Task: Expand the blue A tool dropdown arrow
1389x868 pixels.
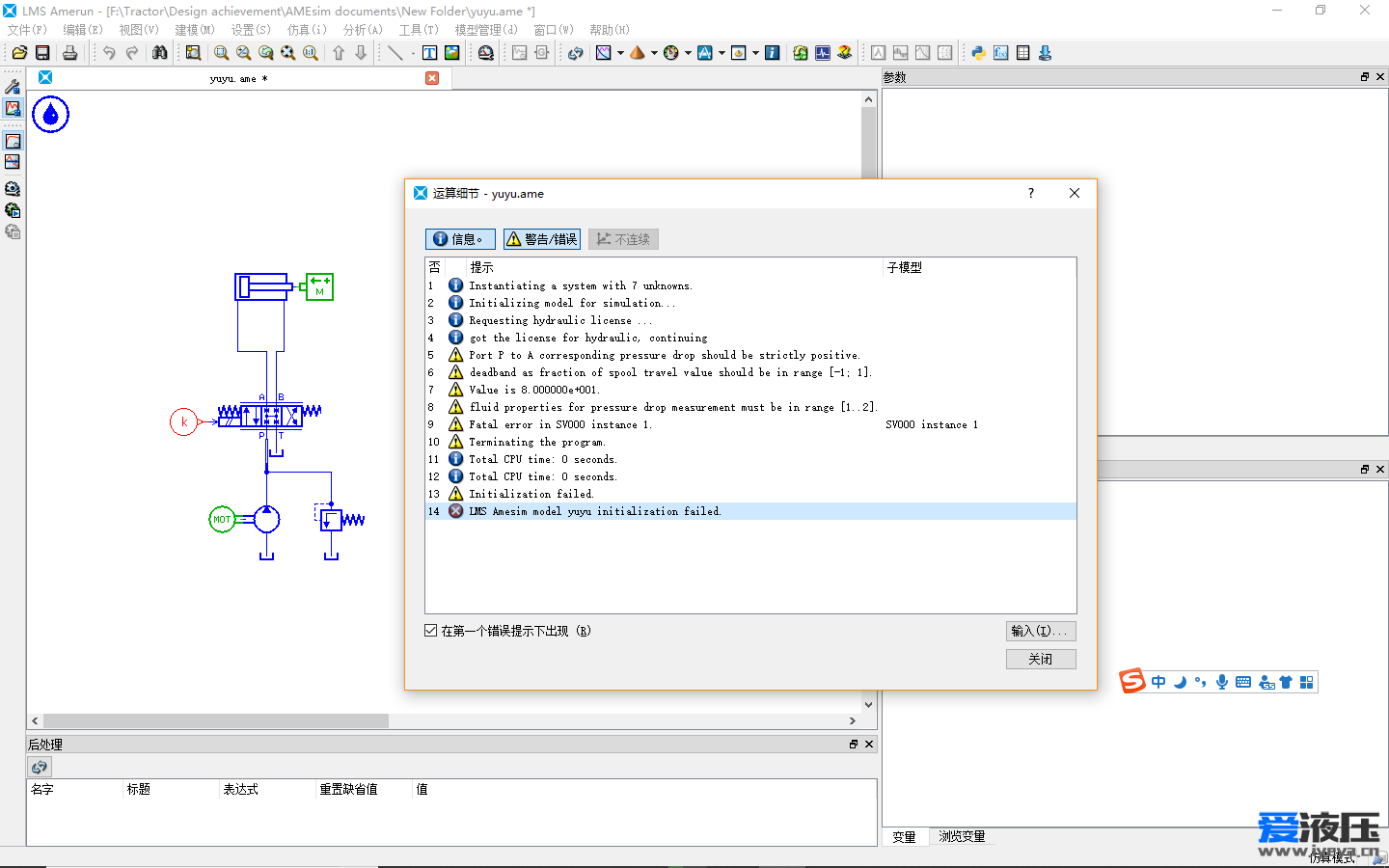Action: coord(722,53)
